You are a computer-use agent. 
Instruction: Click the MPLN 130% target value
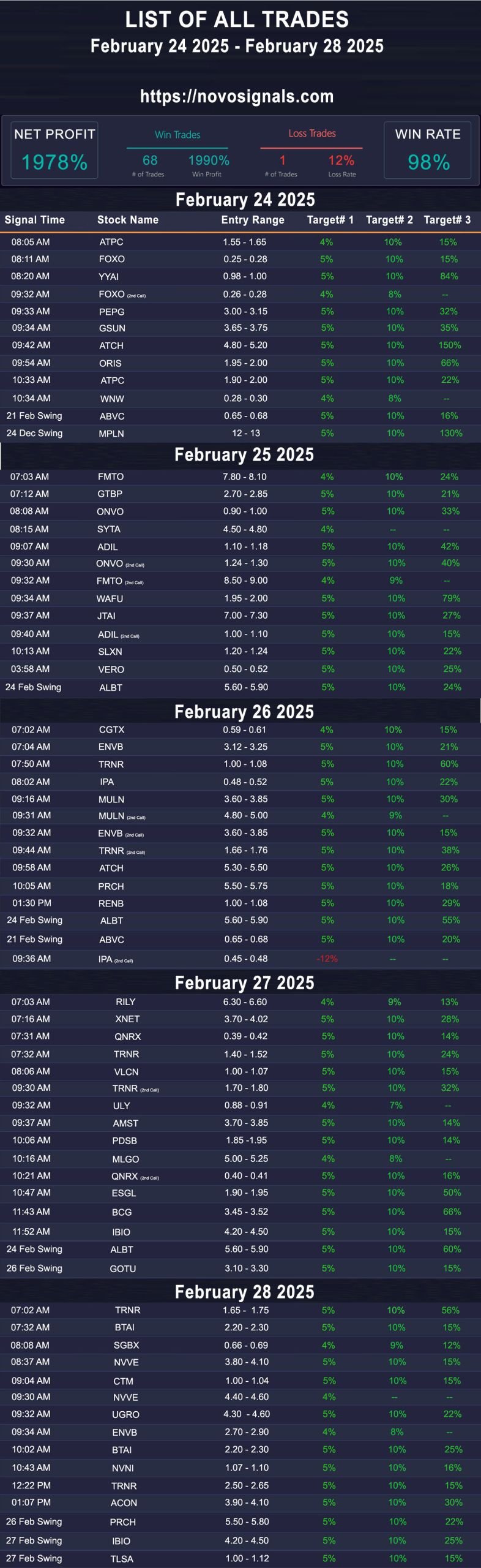click(451, 434)
